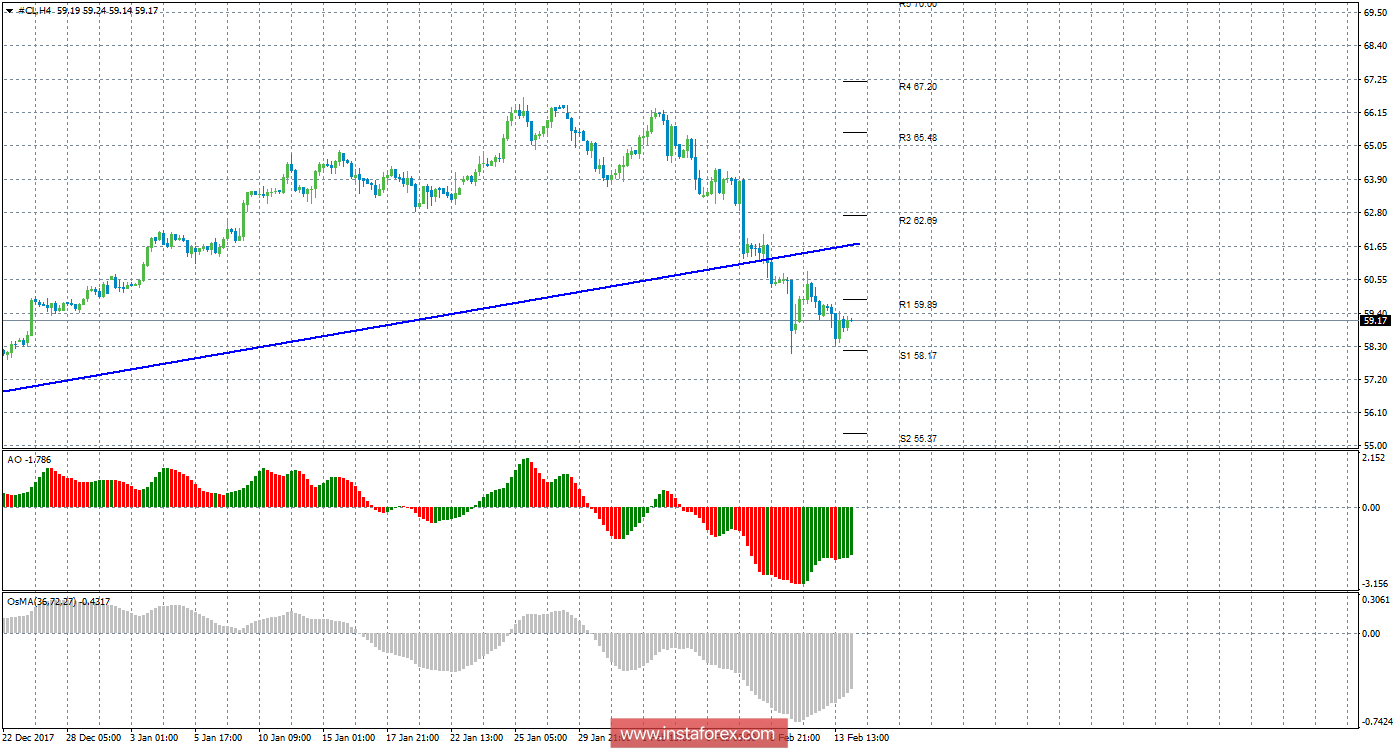Click the 60.55 price scale value
This screenshot has height=749, width=1398.
click(x=1376, y=279)
